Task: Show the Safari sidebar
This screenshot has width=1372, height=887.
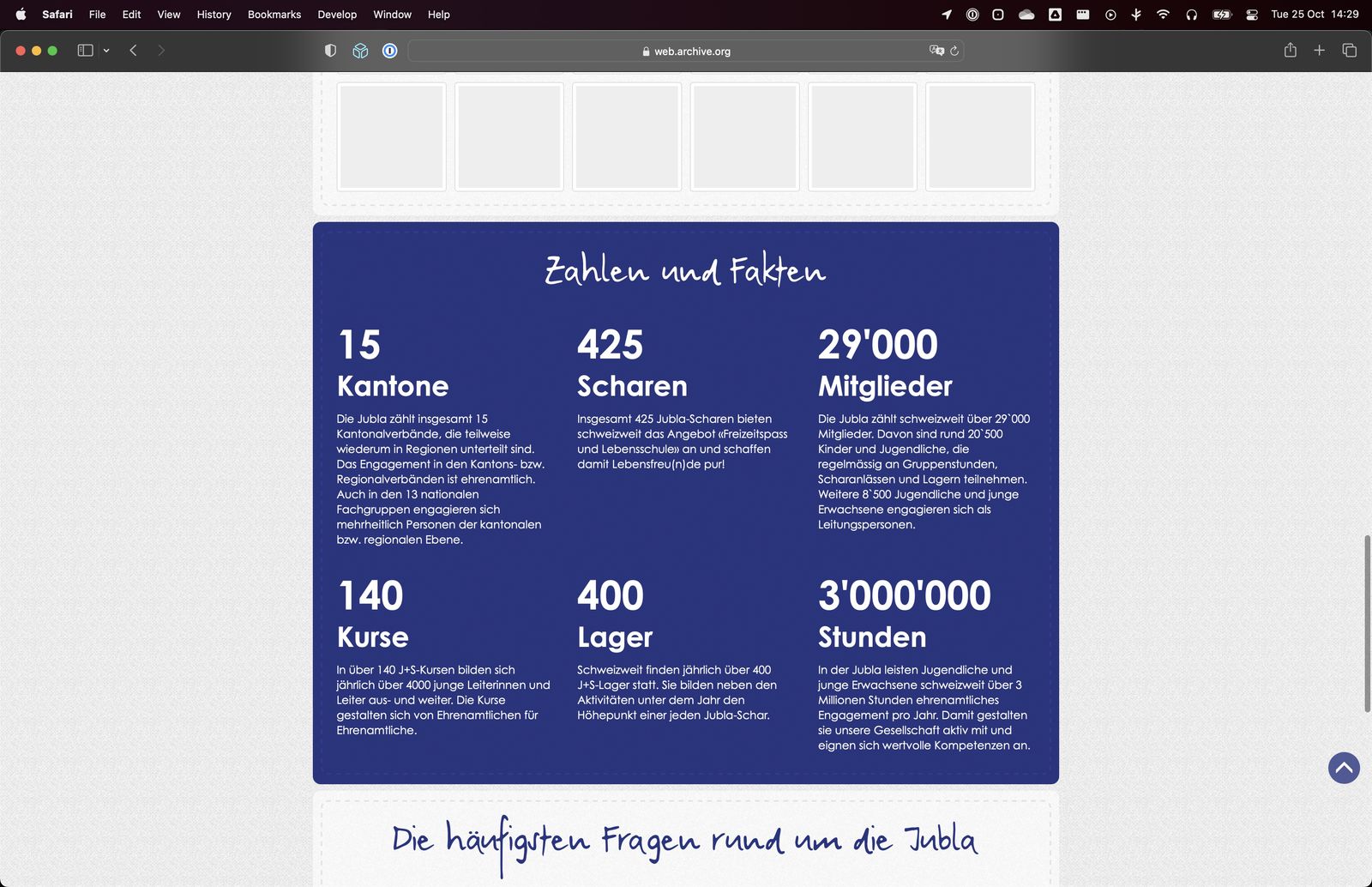Action: [x=85, y=51]
